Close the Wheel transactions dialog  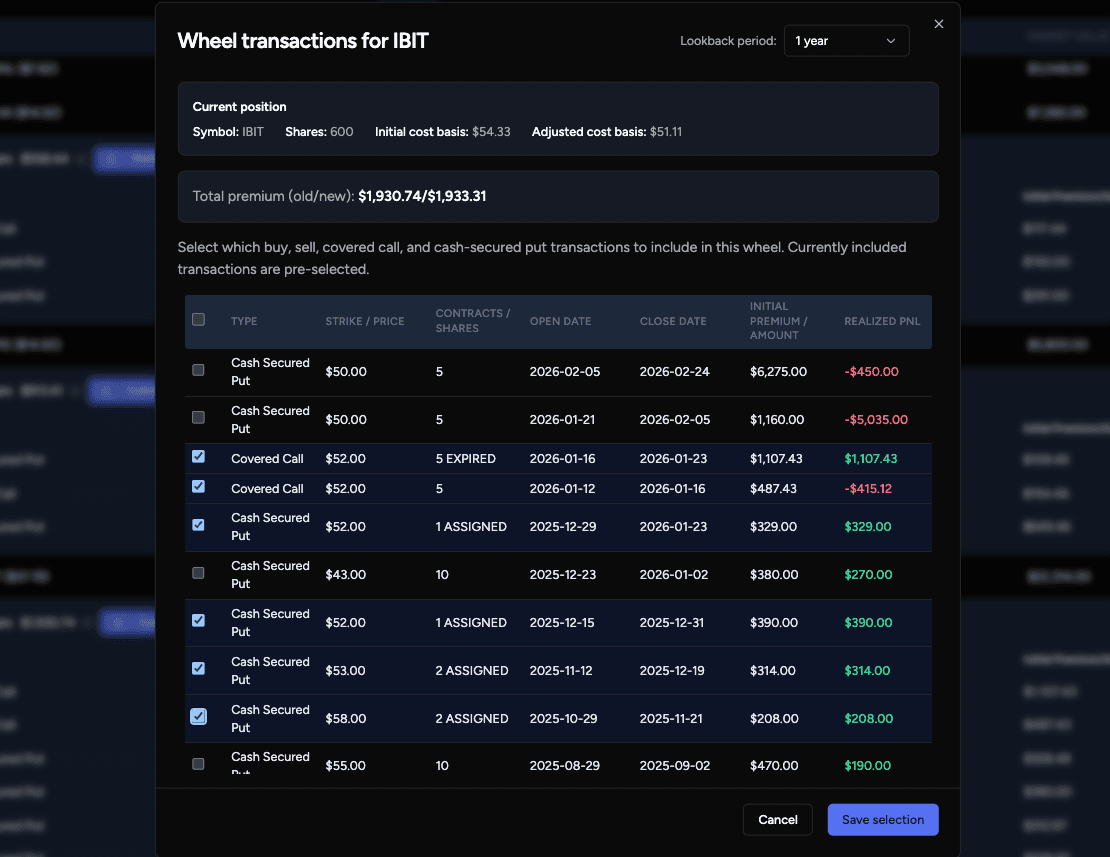pyautogui.click(x=938, y=23)
